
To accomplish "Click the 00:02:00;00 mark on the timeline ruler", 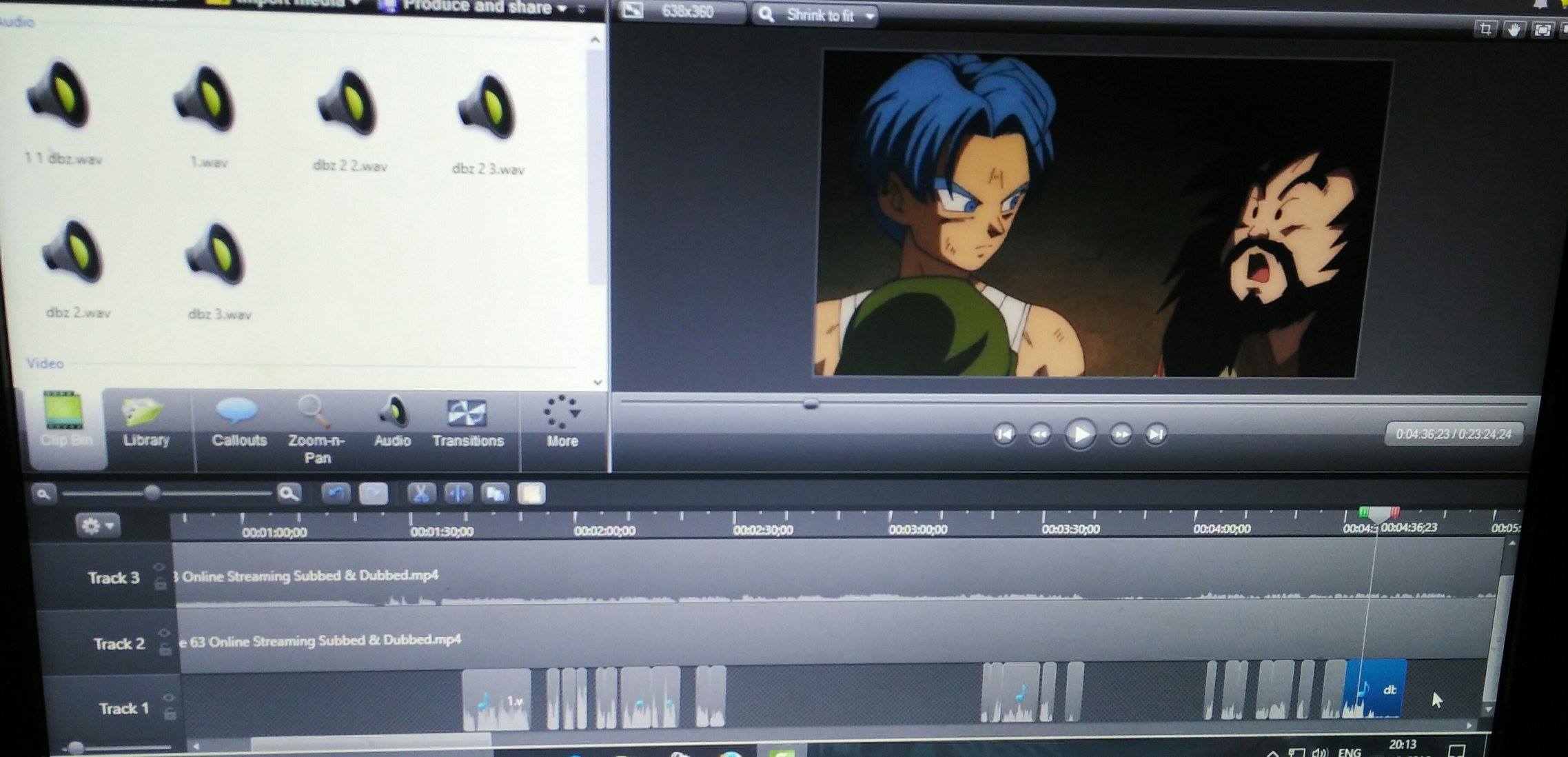I will (604, 530).
